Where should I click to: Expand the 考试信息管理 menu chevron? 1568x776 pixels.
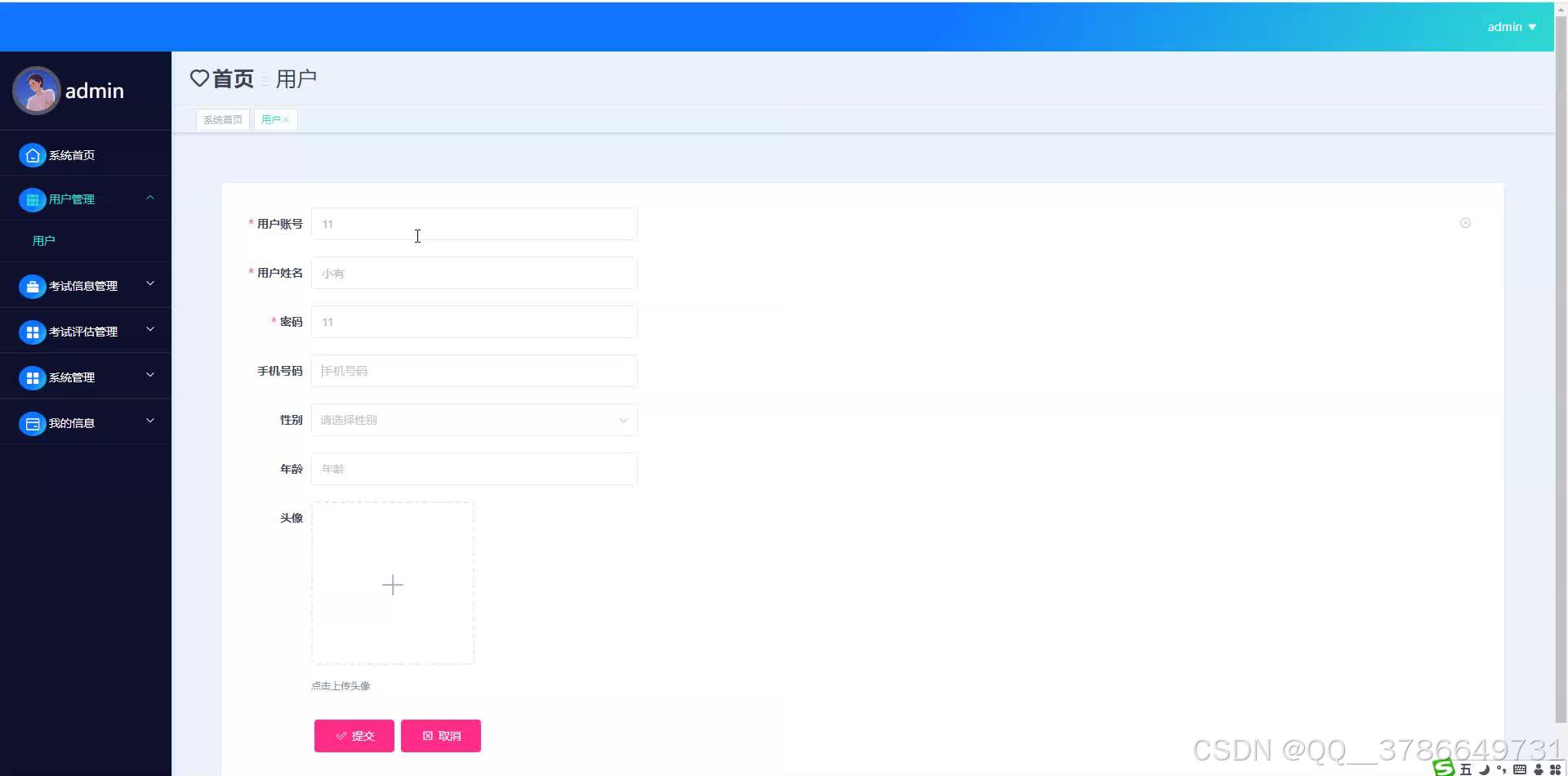point(150,283)
